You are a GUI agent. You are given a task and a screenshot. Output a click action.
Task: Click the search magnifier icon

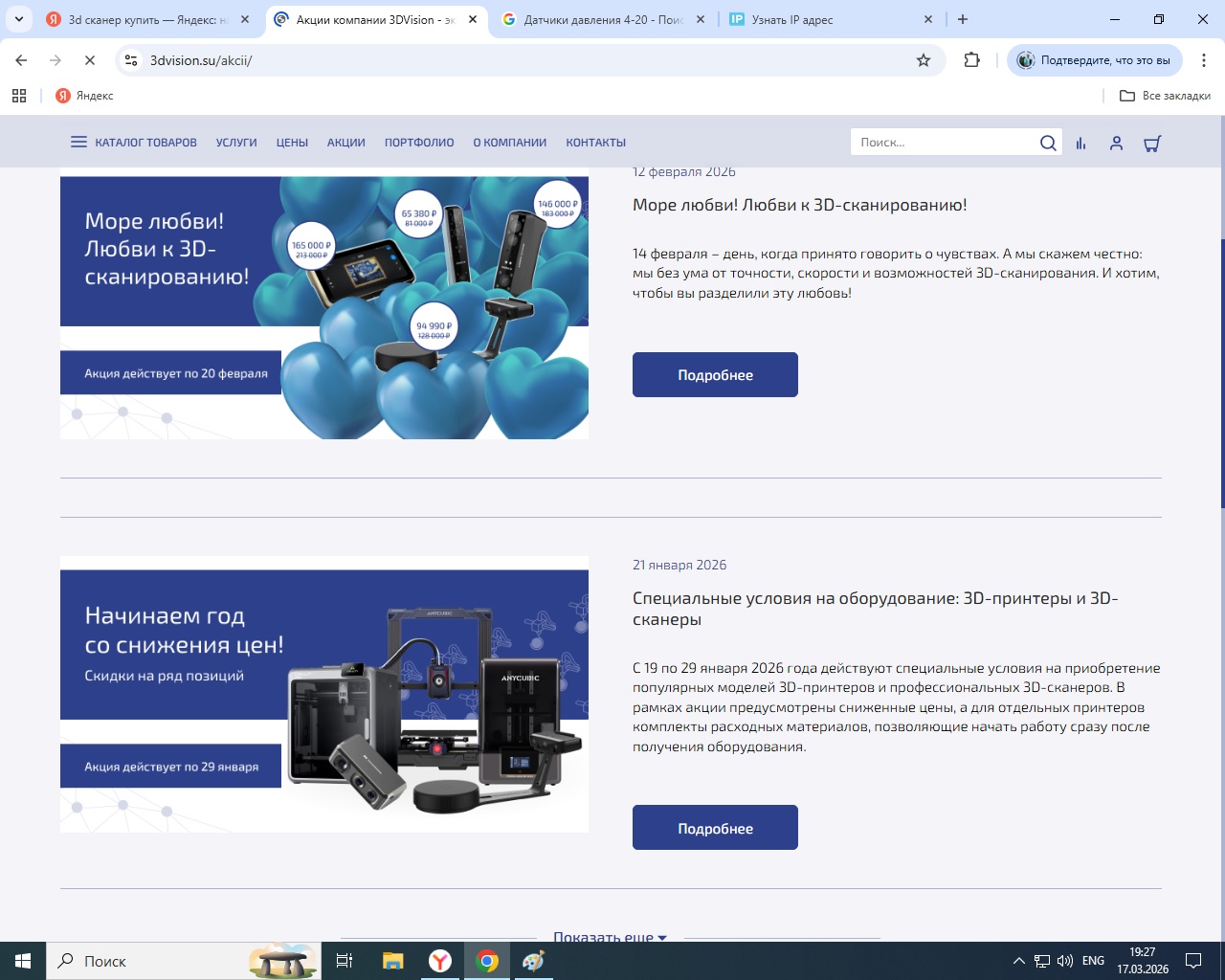click(x=1048, y=143)
